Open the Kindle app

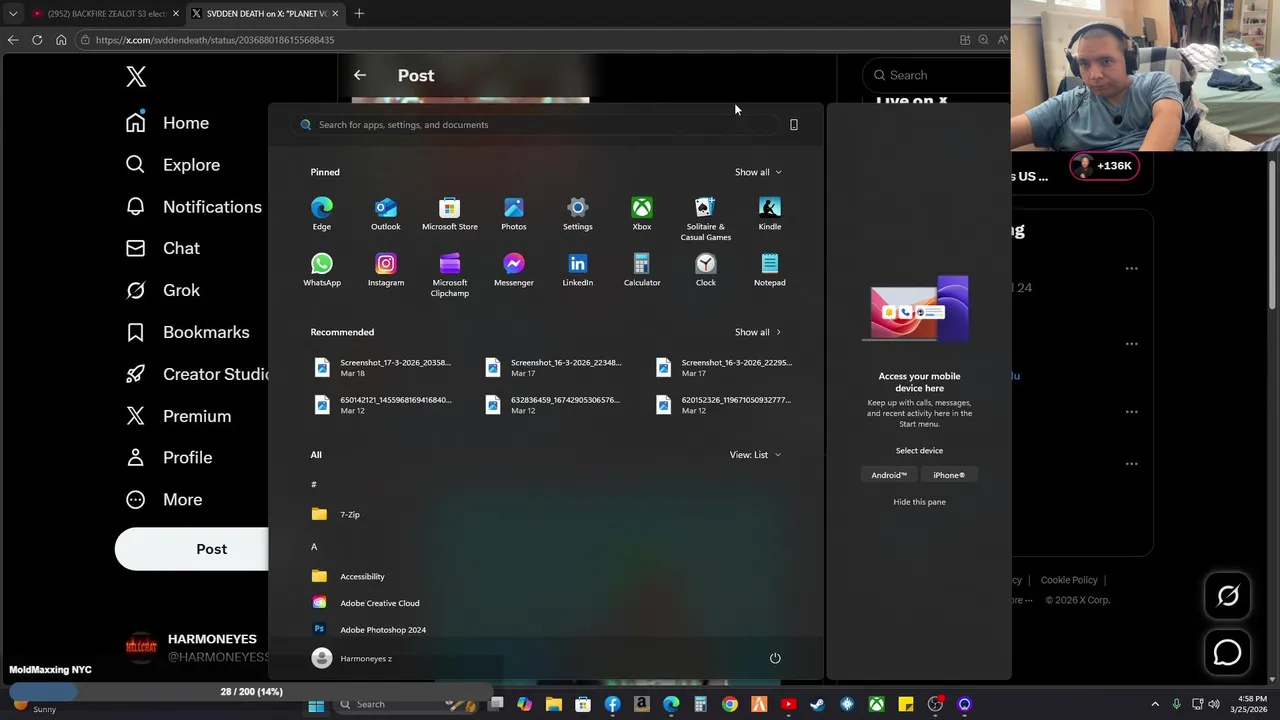tap(769, 214)
